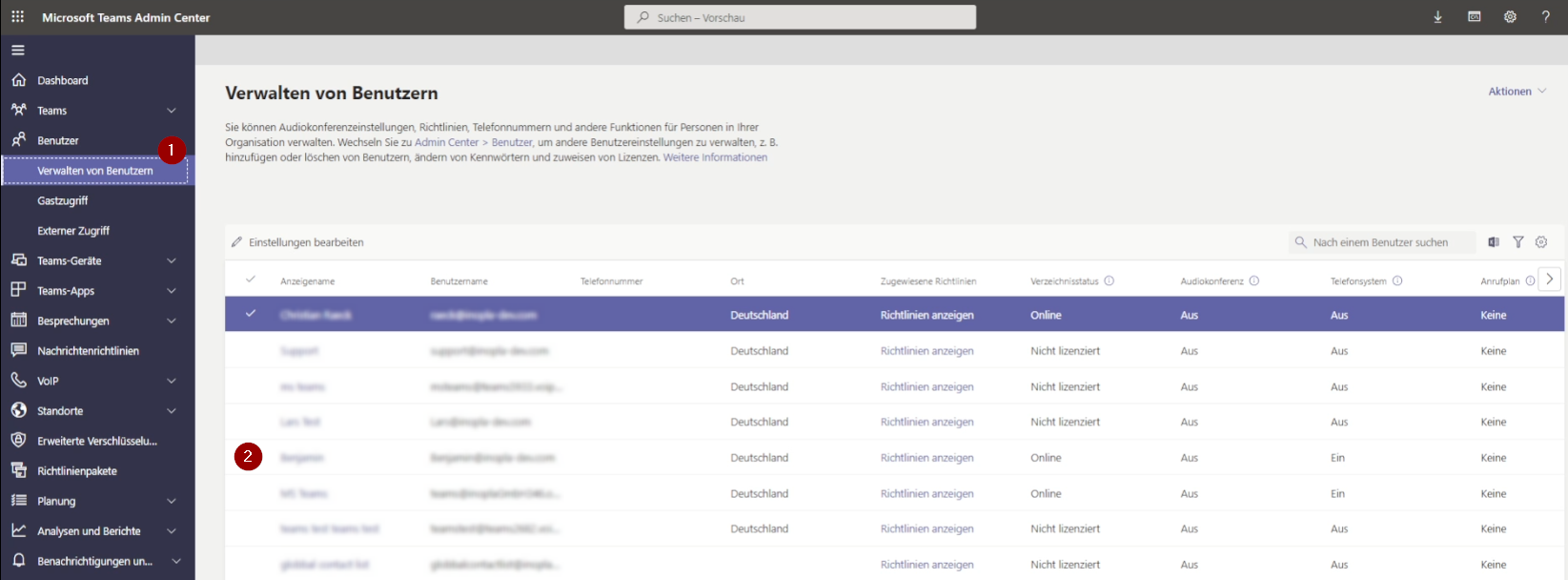Screen dimensions: 1568x580
Task: Click the Teams people icon in sidebar
Action: pos(19,110)
